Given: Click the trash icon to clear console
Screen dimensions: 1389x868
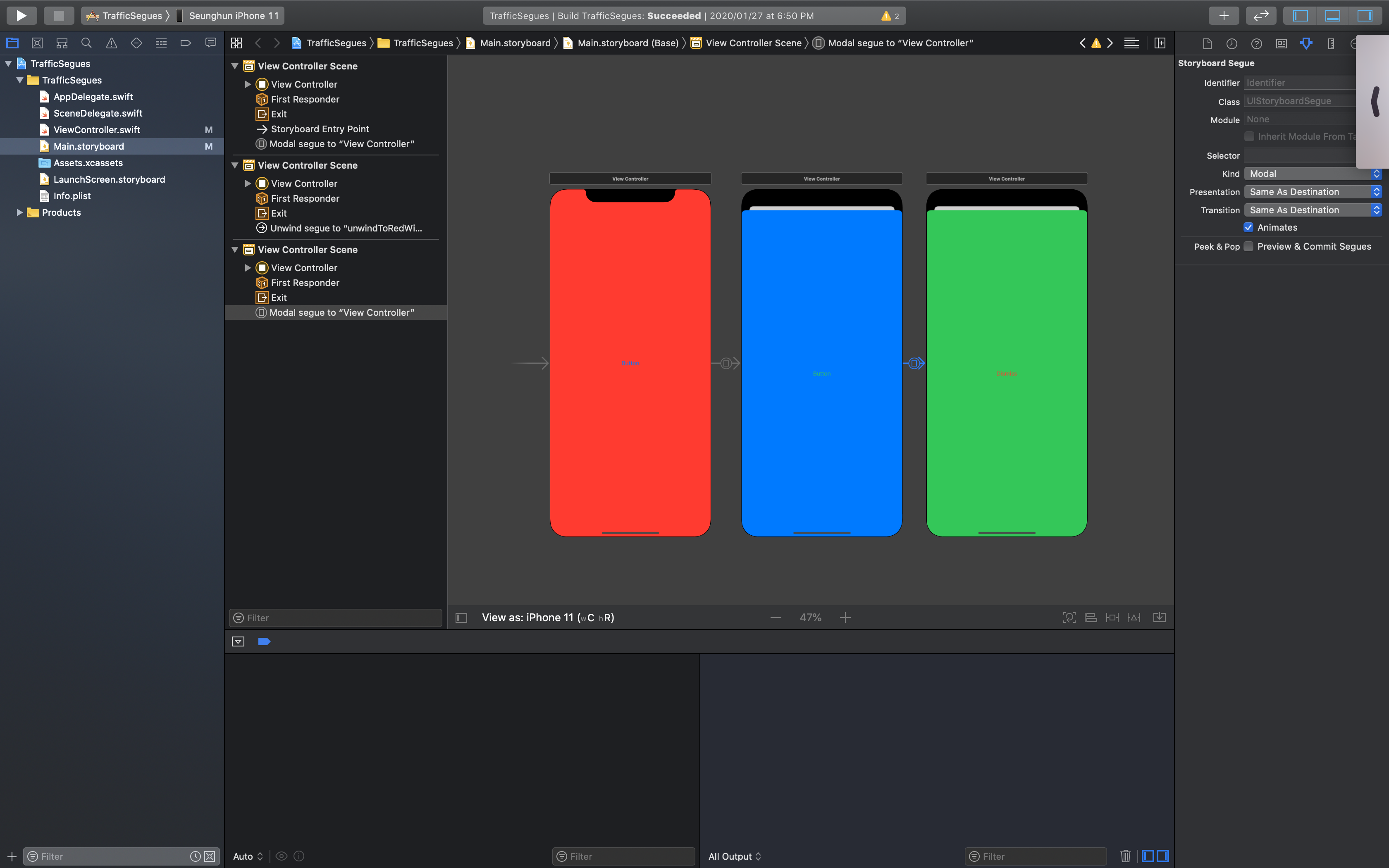Looking at the screenshot, I should coord(1125,856).
